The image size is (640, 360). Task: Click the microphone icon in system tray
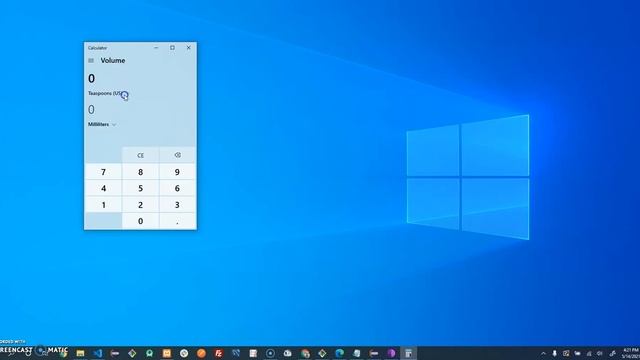[554, 353]
